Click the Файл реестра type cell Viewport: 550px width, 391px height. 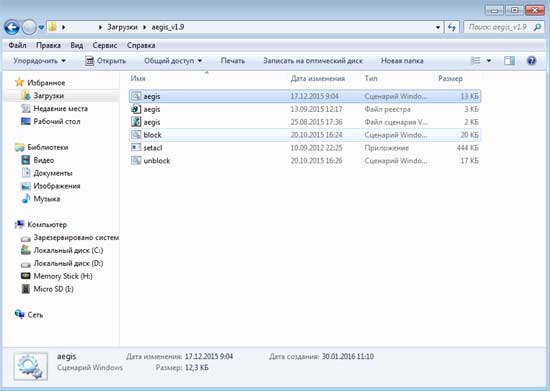(x=387, y=109)
